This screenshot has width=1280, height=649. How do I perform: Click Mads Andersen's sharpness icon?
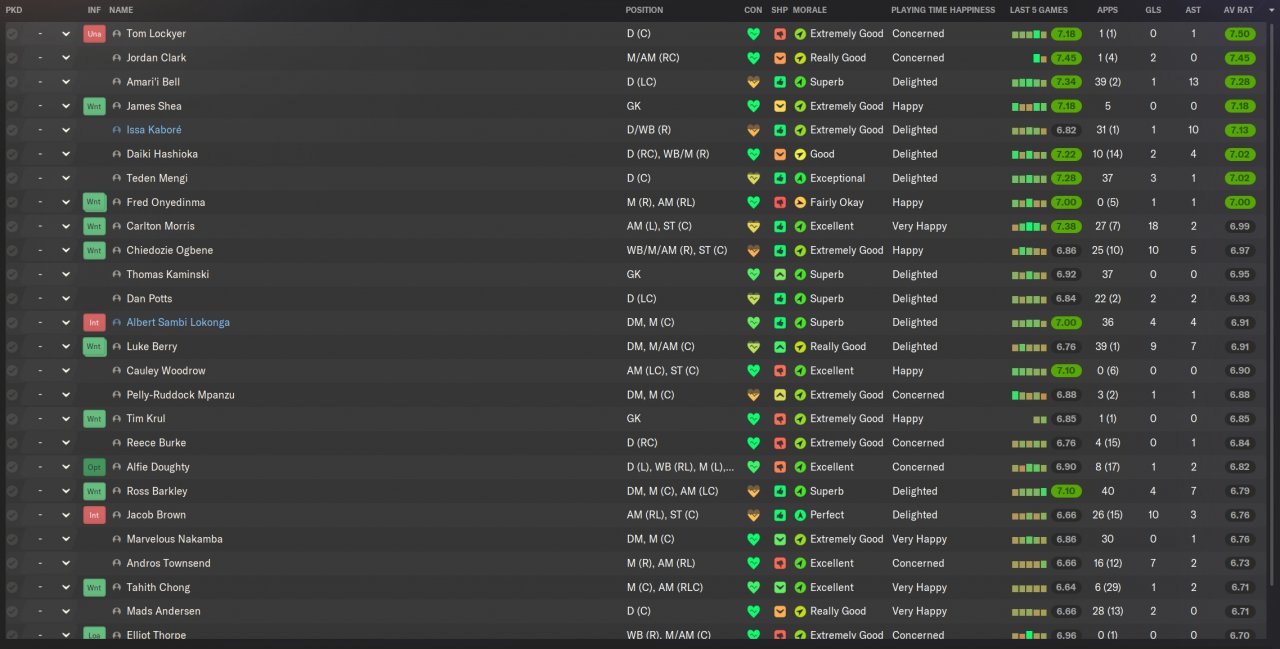pos(780,611)
